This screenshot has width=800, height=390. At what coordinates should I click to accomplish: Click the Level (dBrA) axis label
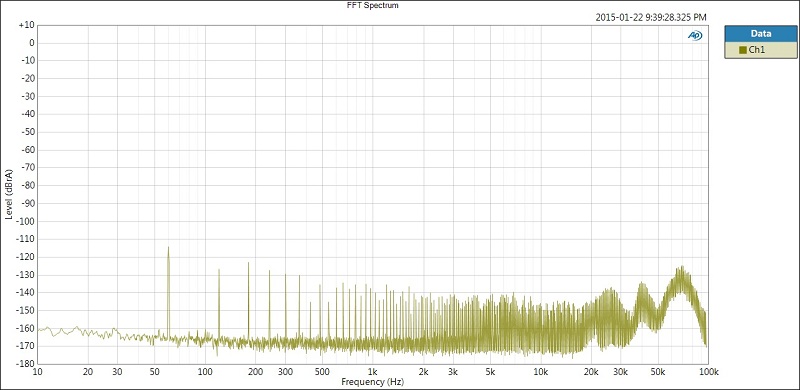point(8,194)
